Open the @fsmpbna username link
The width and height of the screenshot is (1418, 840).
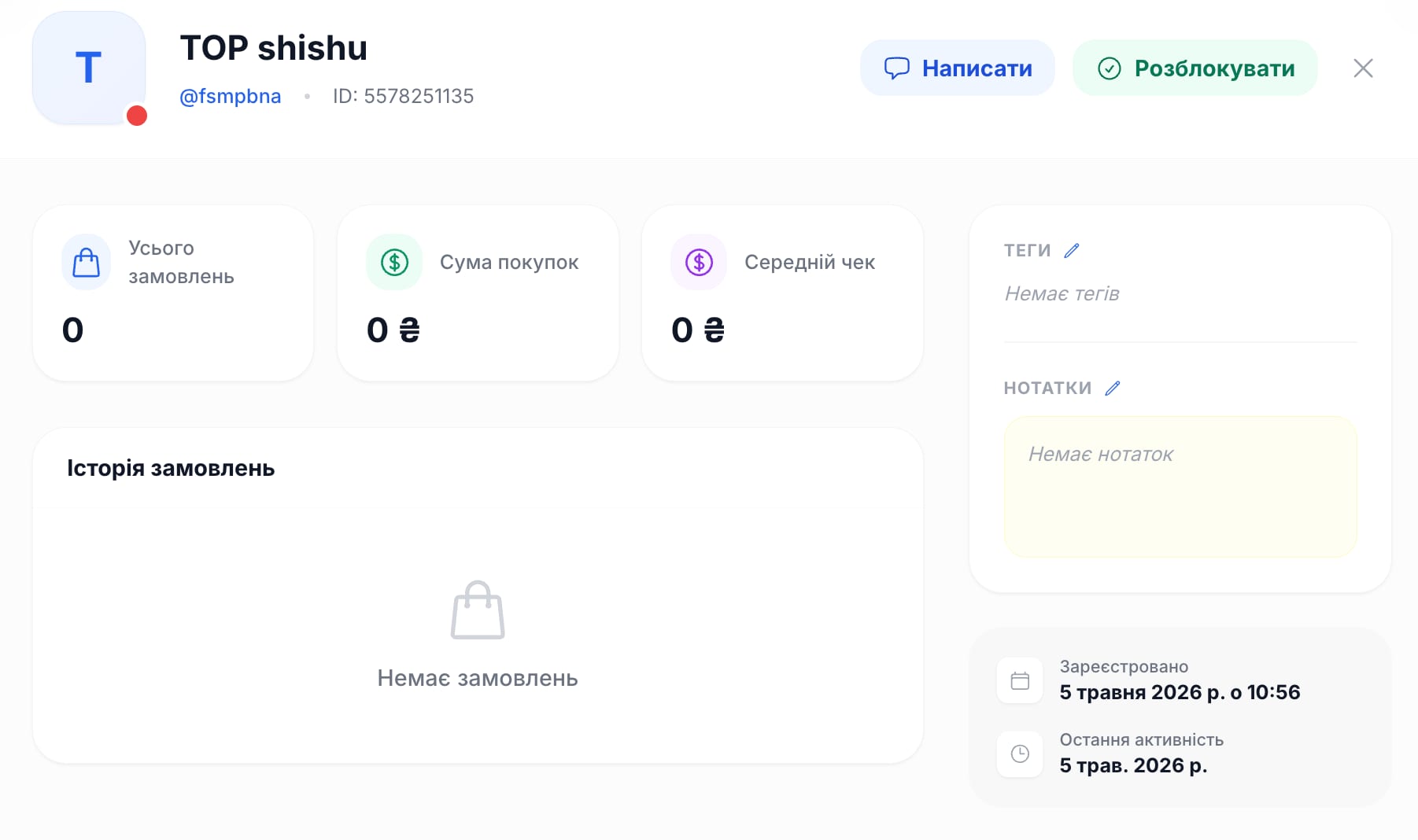click(231, 96)
